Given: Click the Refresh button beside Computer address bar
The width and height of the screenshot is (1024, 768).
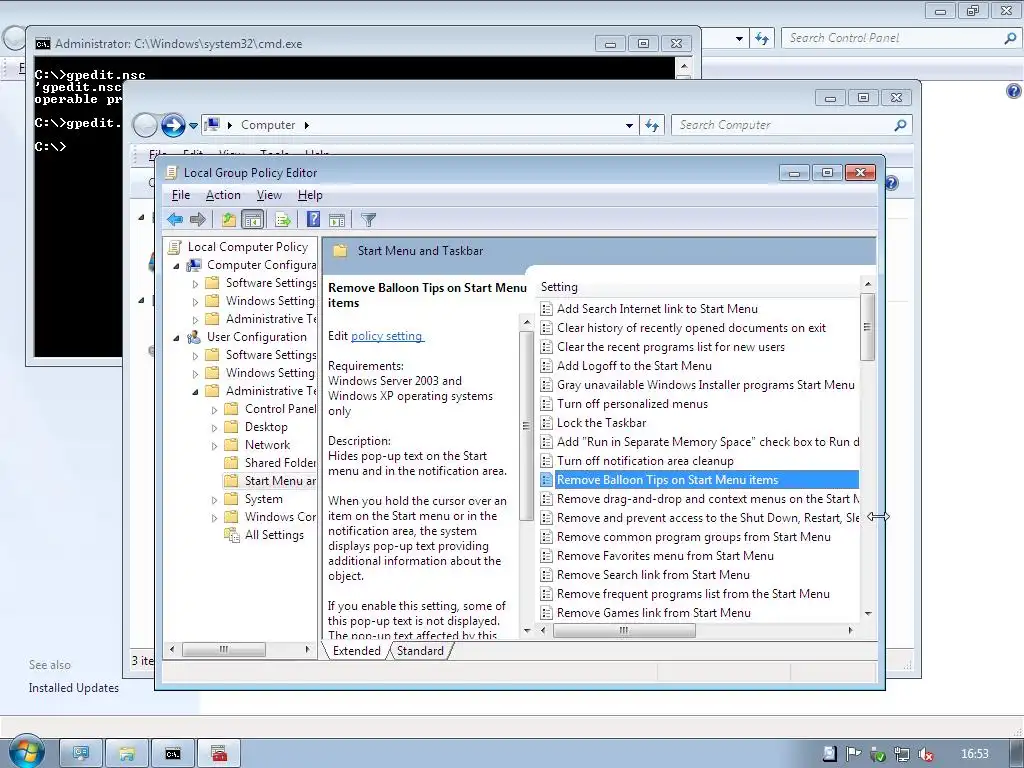Looking at the screenshot, I should [x=652, y=125].
